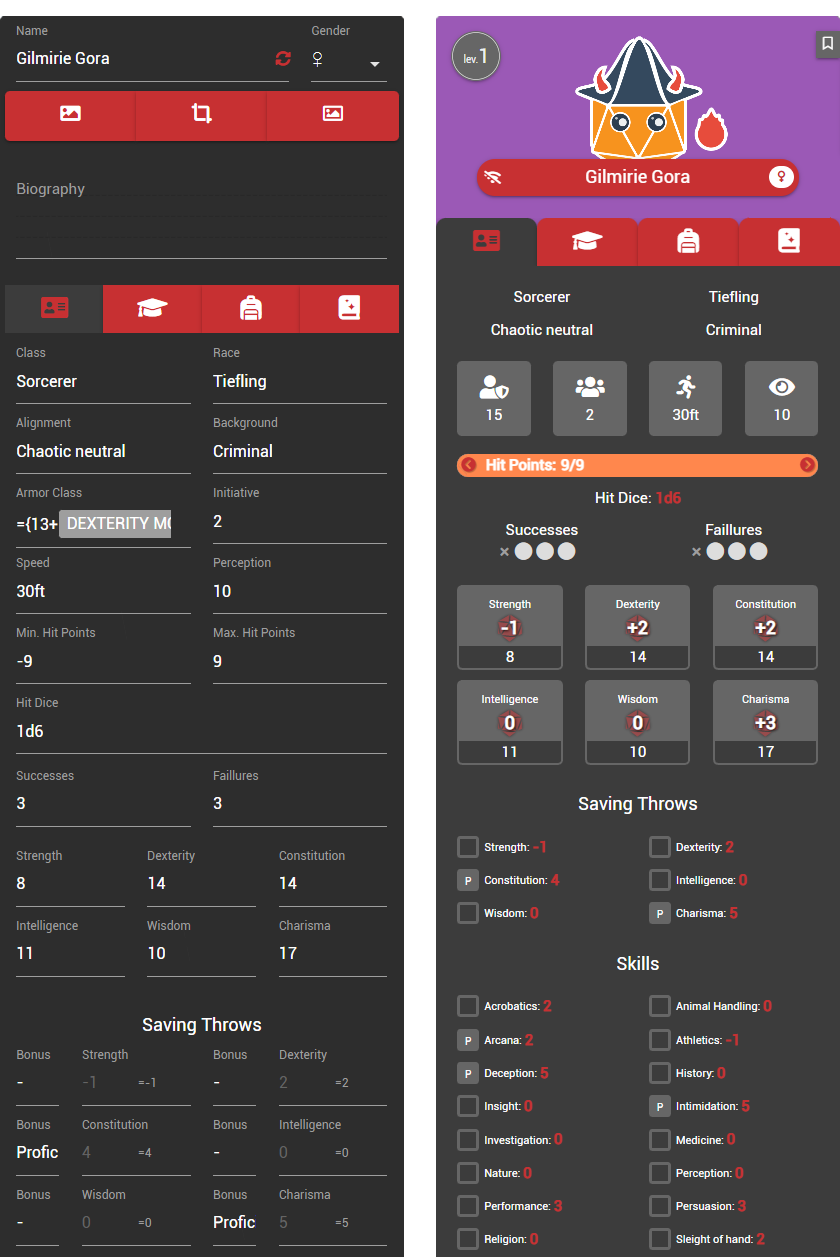Check the Acrobatics skill checkbox
840x1257 pixels.
(468, 1006)
